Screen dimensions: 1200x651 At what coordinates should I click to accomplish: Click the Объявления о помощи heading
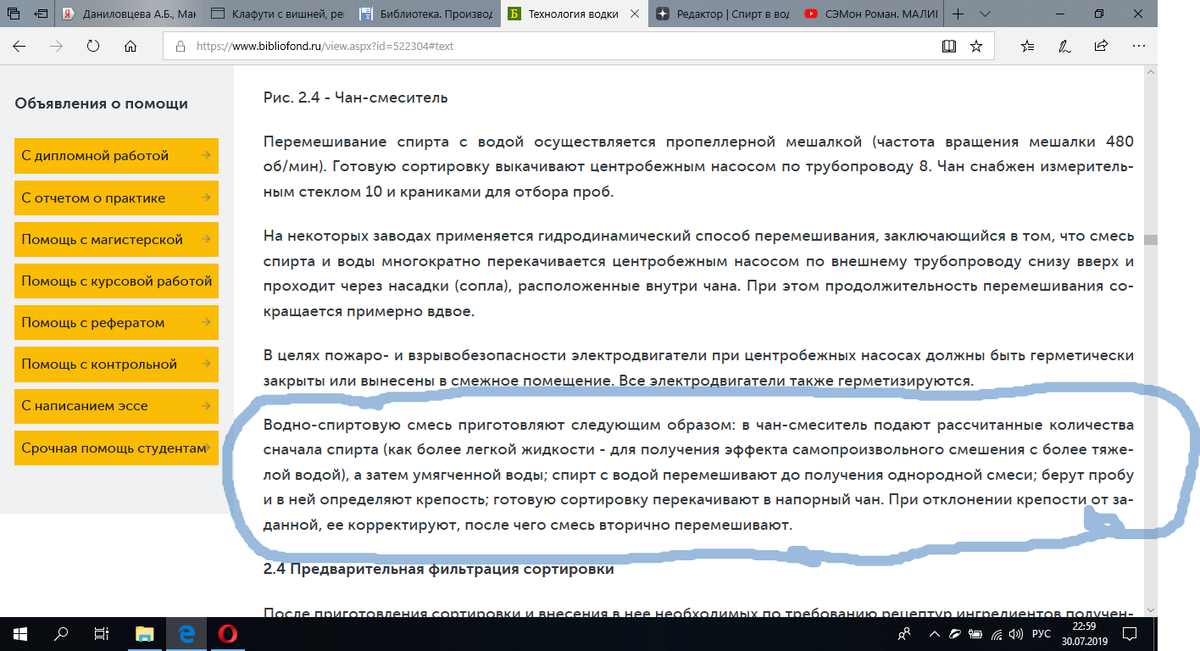tap(101, 103)
